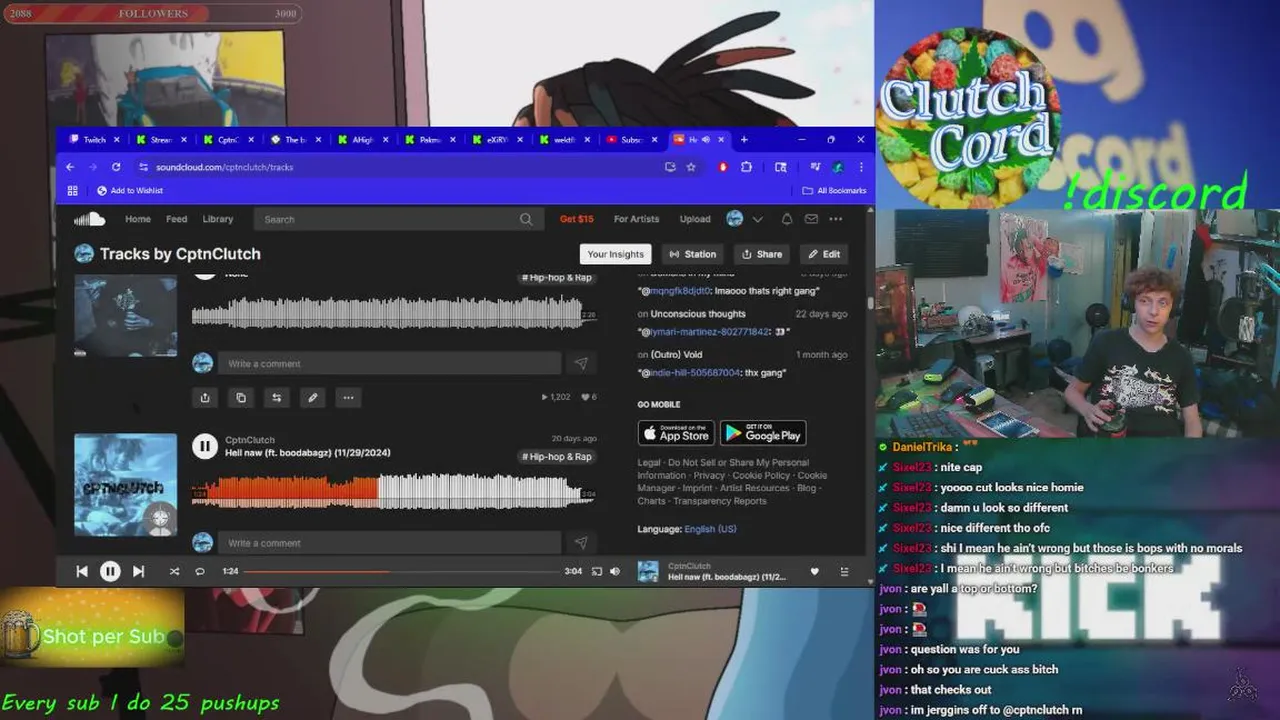Open the SoundCloud logo home link
The image size is (1280, 720).
(89, 219)
